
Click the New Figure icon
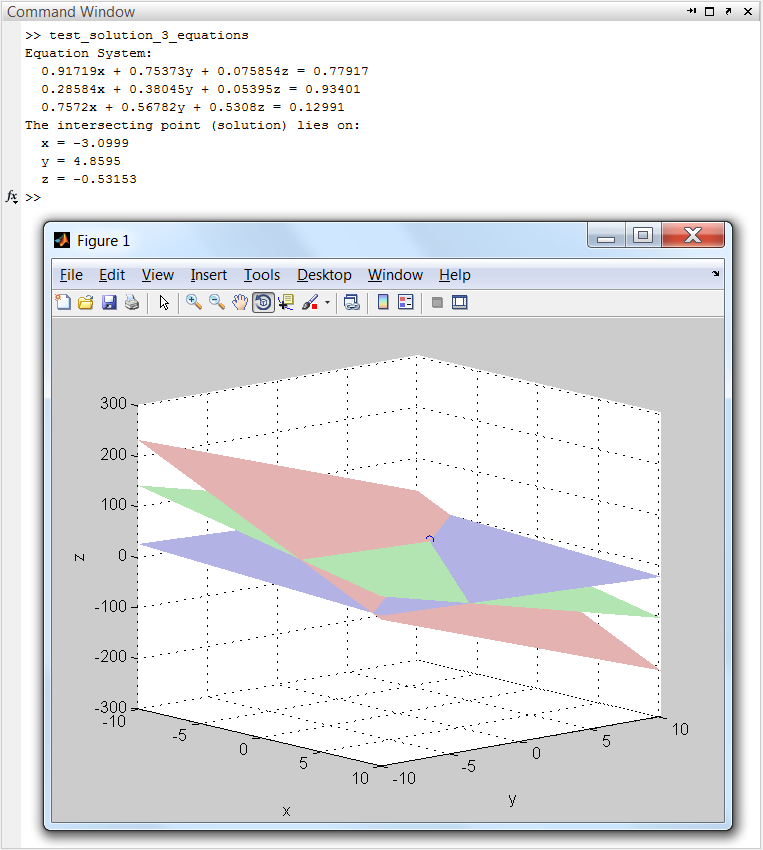click(63, 303)
